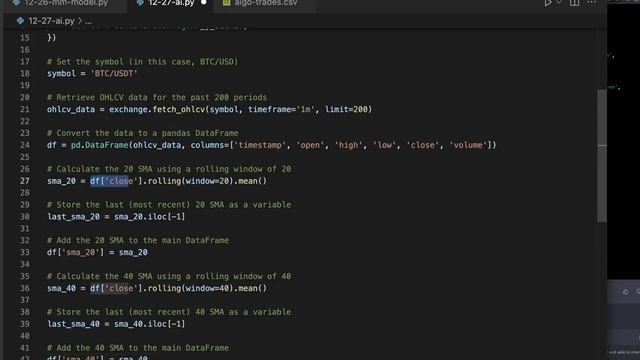Click the 'sma_20' variable on line 27
This screenshot has height=360, width=640.
(x=61, y=181)
